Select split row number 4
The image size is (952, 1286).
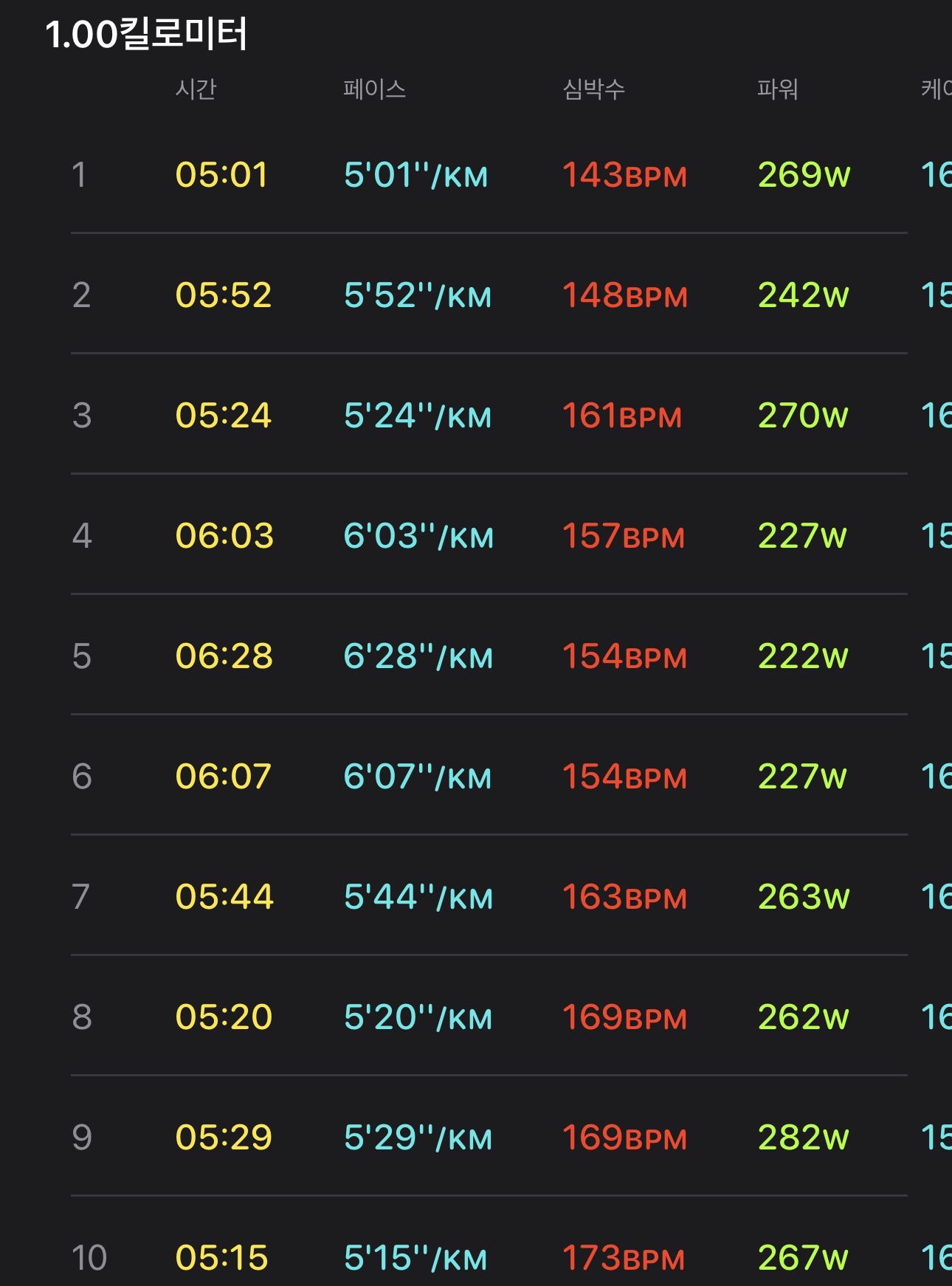[82, 536]
